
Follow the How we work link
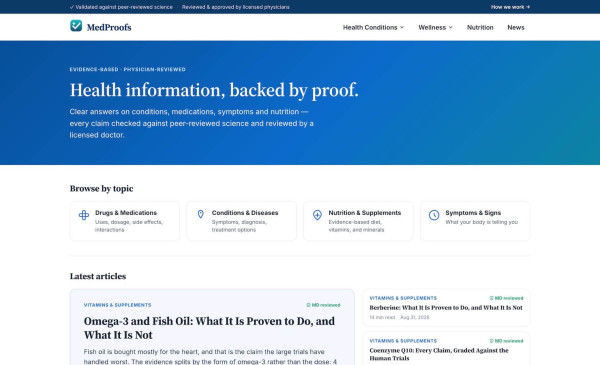click(x=510, y=7)
